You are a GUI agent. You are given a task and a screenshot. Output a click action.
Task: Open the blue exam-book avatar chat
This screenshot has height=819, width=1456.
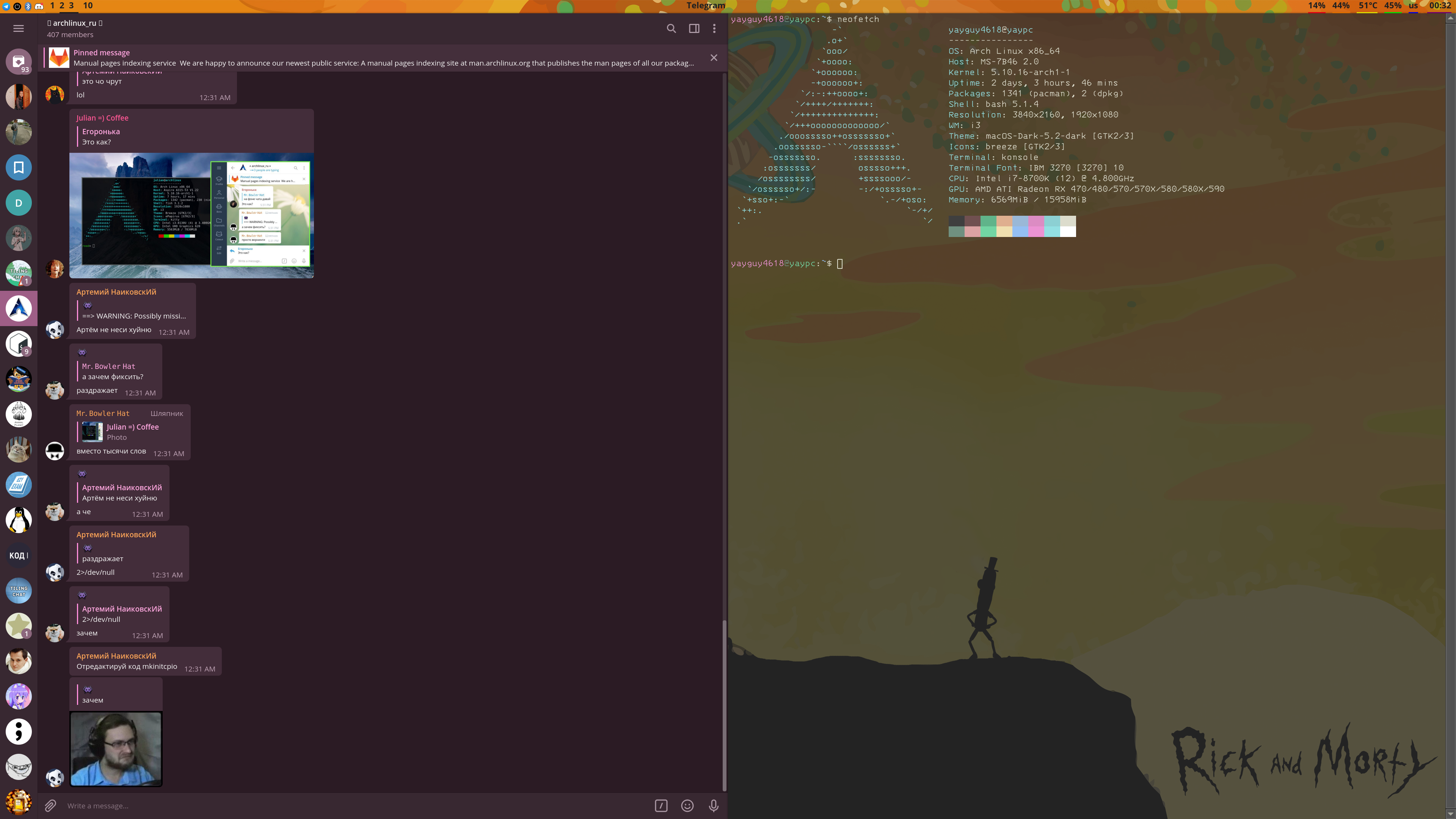coord(19,485)
